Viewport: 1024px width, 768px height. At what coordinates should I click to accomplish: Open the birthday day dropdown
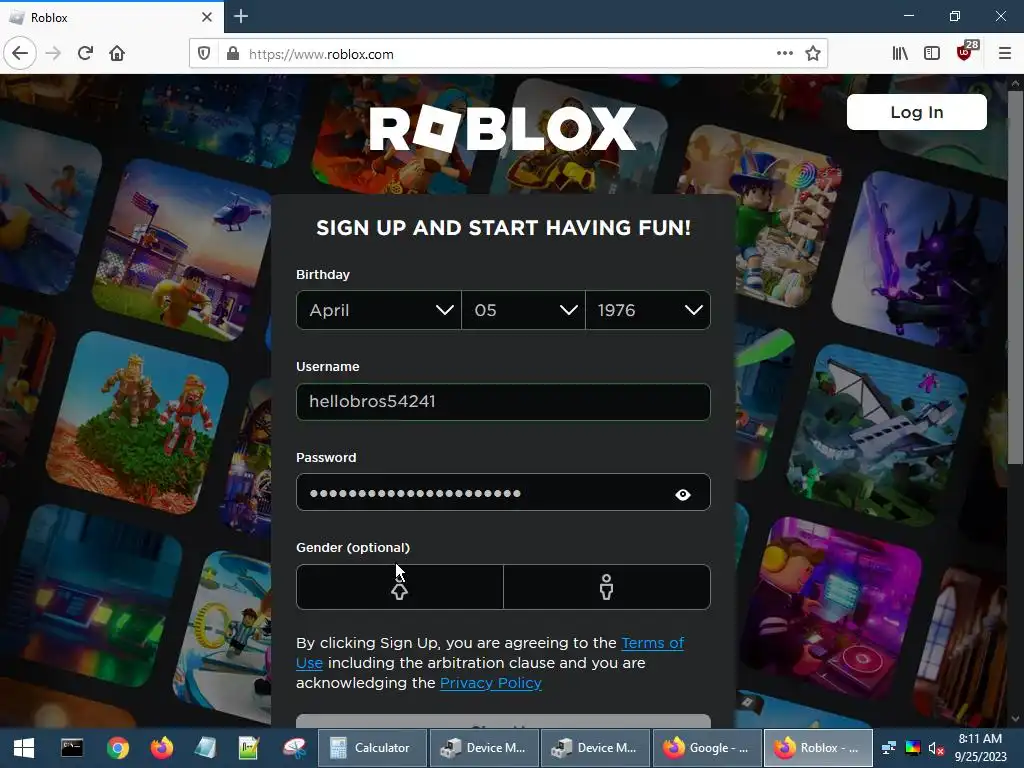click(523, 310)
